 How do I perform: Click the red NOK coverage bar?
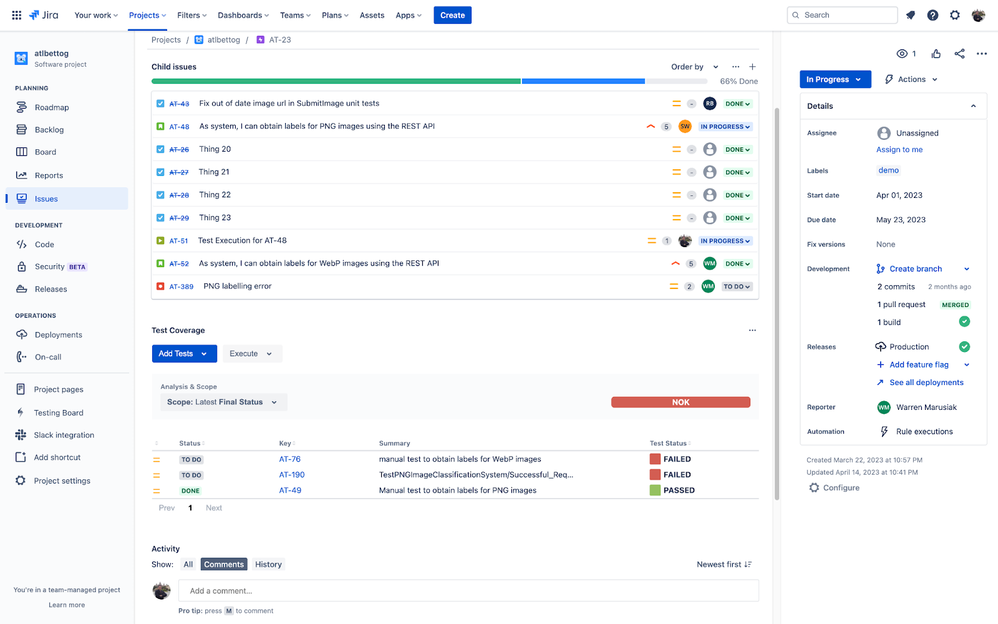click(x=680, y=402)
